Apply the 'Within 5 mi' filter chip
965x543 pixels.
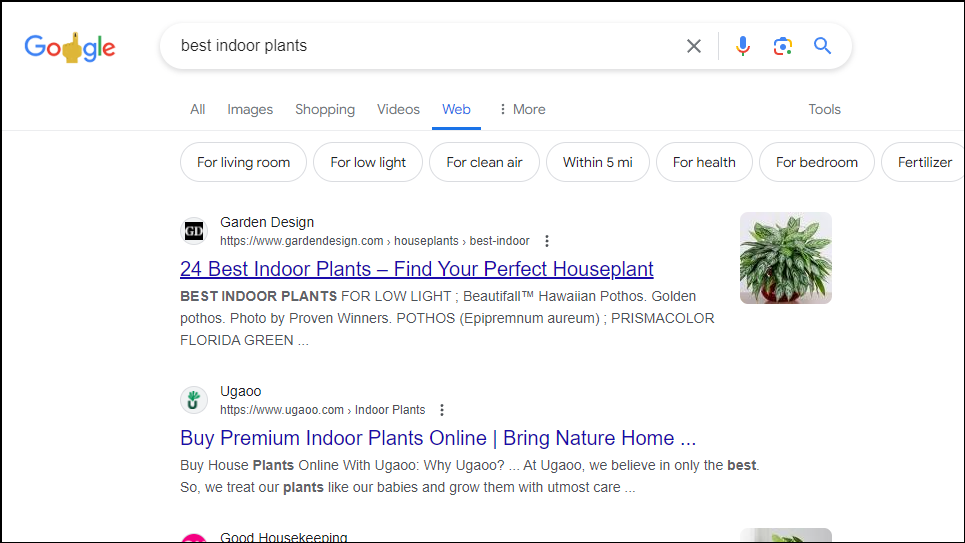tap(598, 163)
